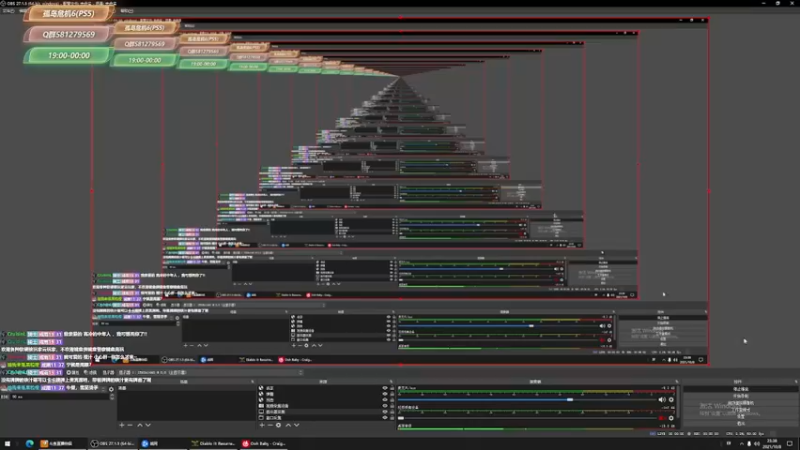This screenshot has height=450, width=800.
Task: Move the scene down in the Scenes panel
Action: pyautogui.click(x=148, y=425)
